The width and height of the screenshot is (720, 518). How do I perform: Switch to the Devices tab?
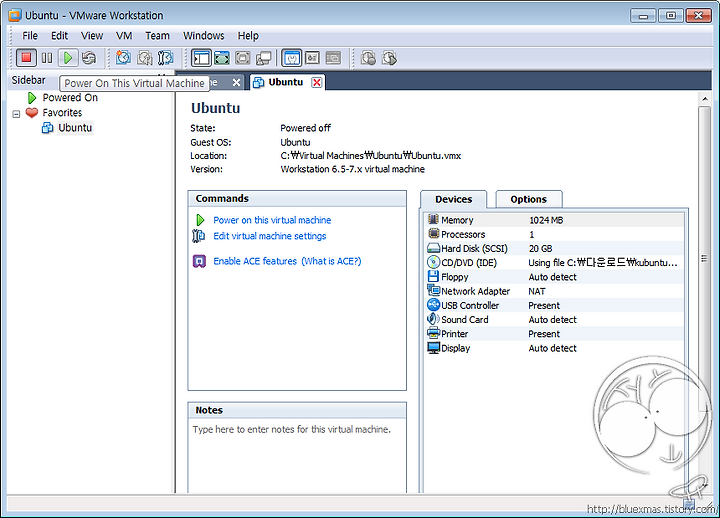[x=453, y=199]
